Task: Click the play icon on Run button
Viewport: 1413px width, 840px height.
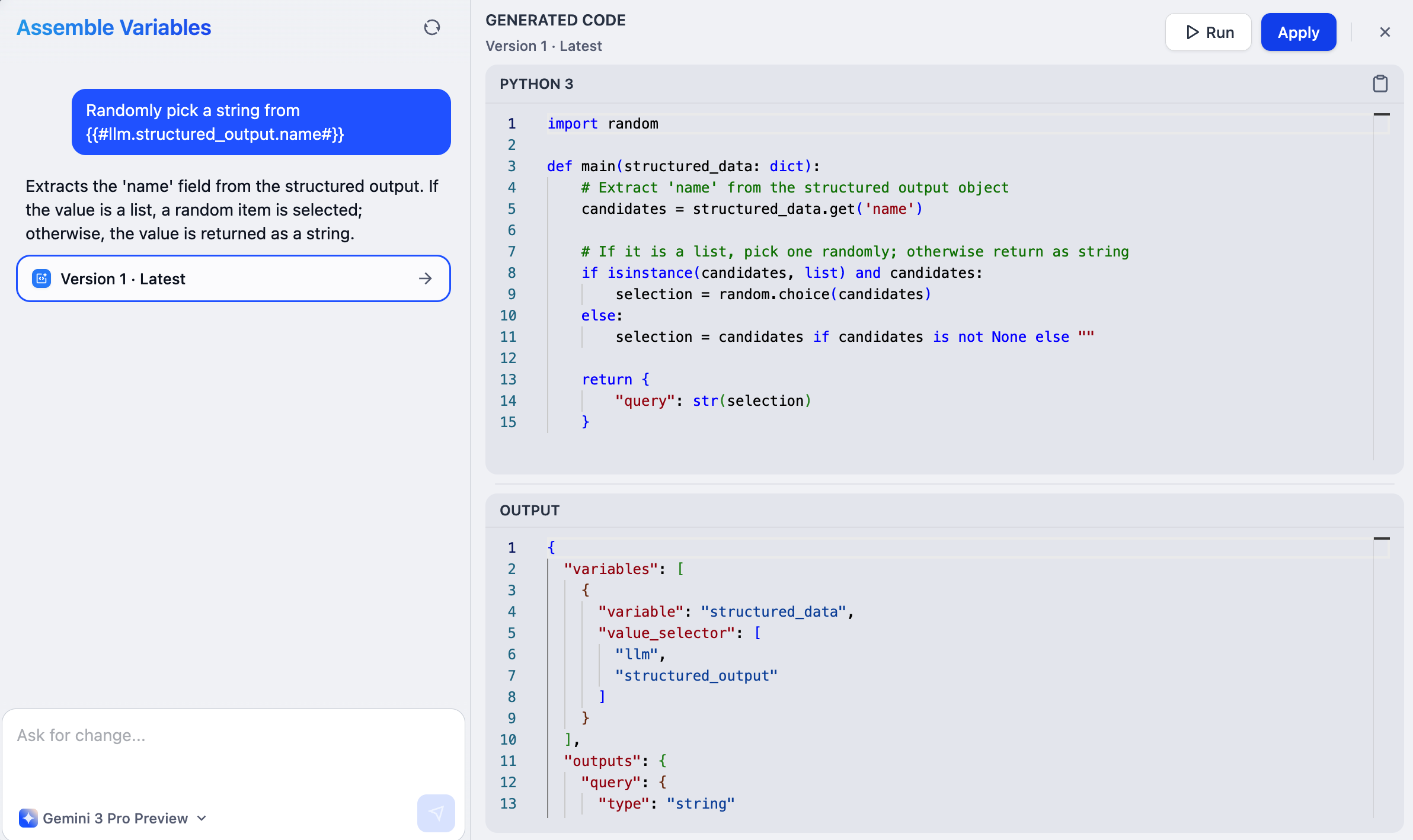Action: coord(1193,32)
